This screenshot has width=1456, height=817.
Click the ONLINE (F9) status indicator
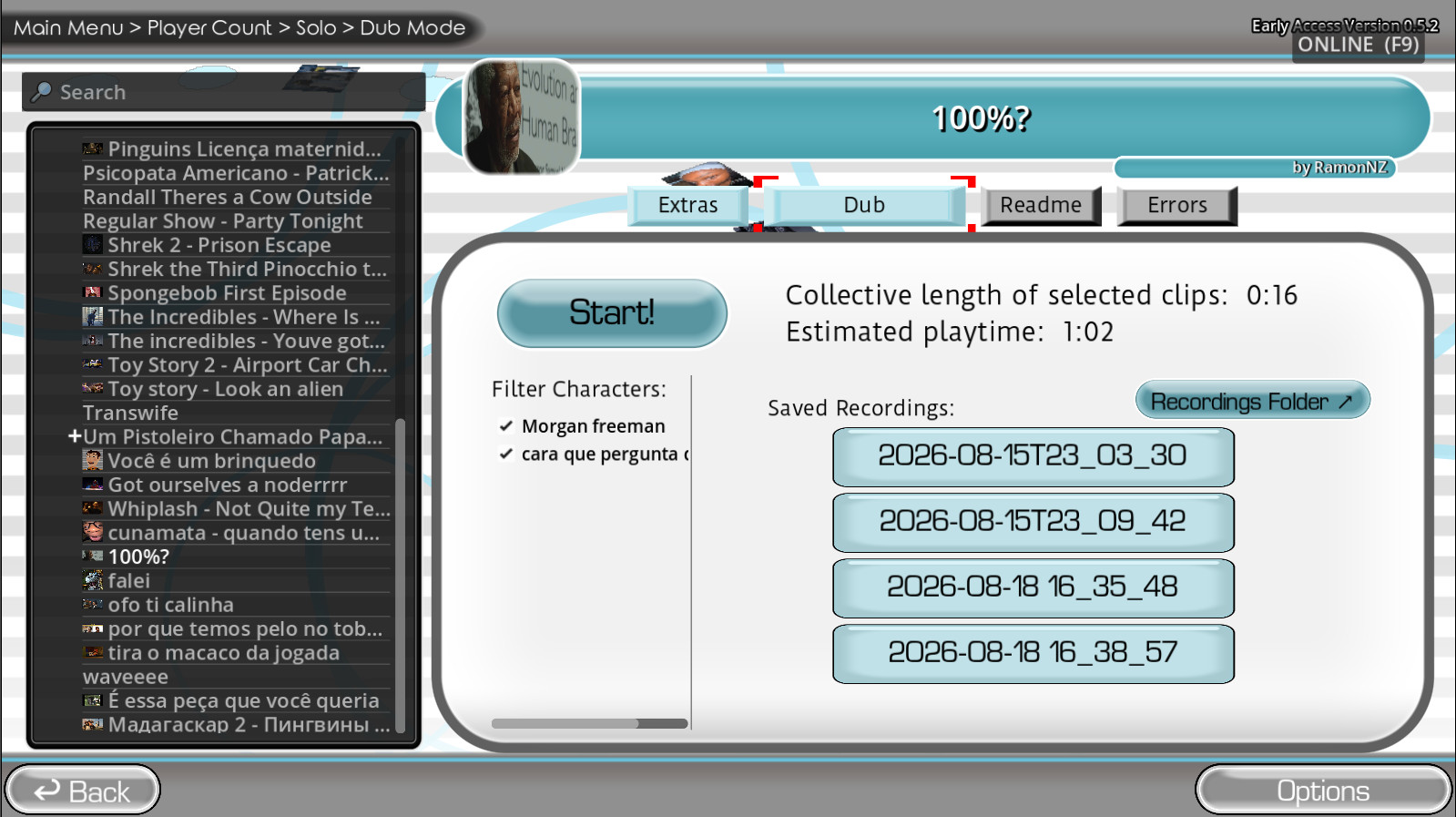coord(1358,45)
